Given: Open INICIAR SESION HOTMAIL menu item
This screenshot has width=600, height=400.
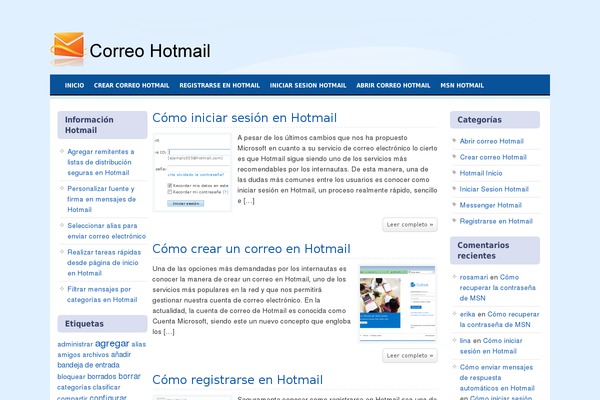Looking at the screenshot, I should 308,85.
